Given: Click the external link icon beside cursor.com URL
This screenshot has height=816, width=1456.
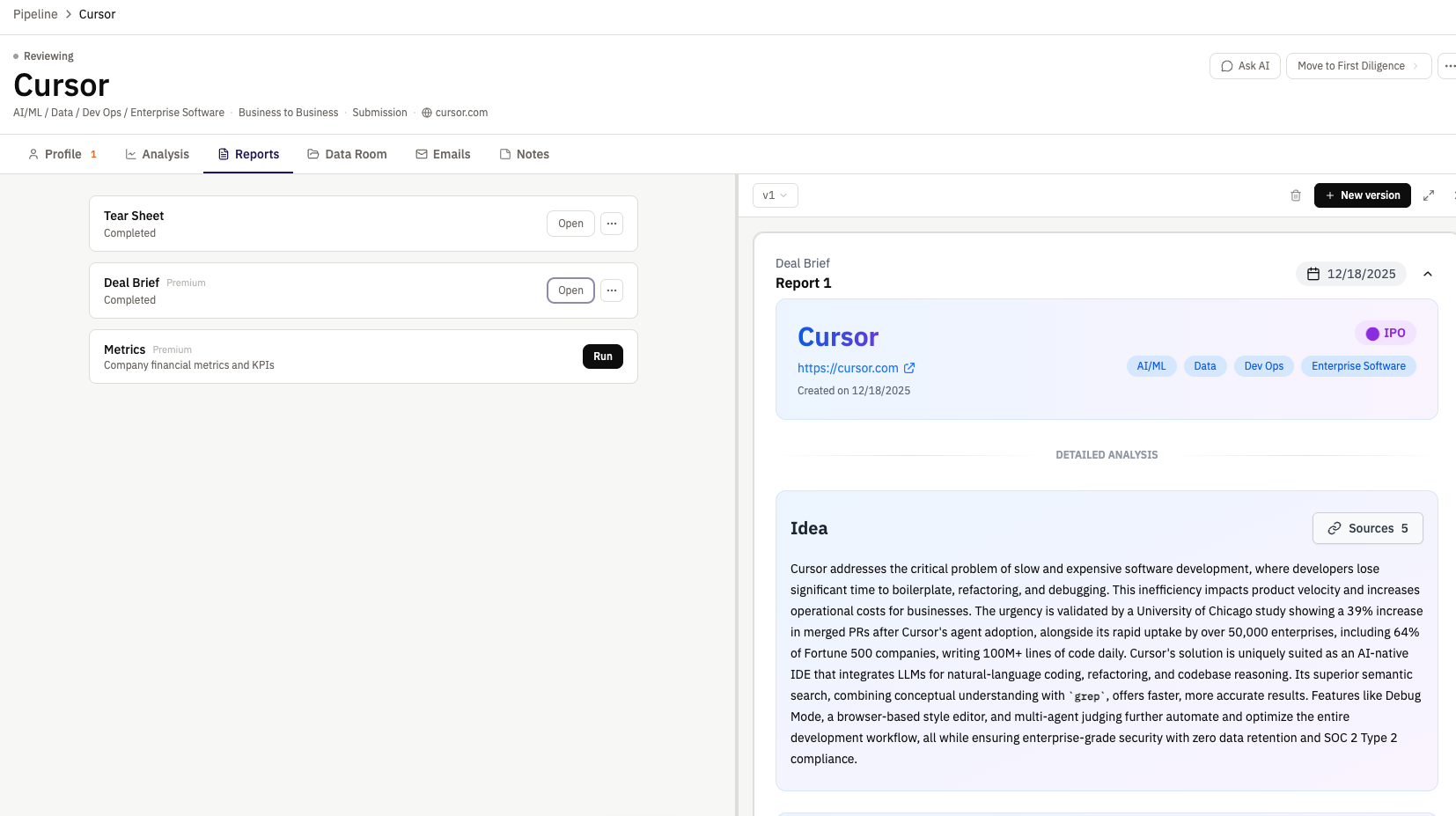Looking at the screenshot, I should point(909,368).
